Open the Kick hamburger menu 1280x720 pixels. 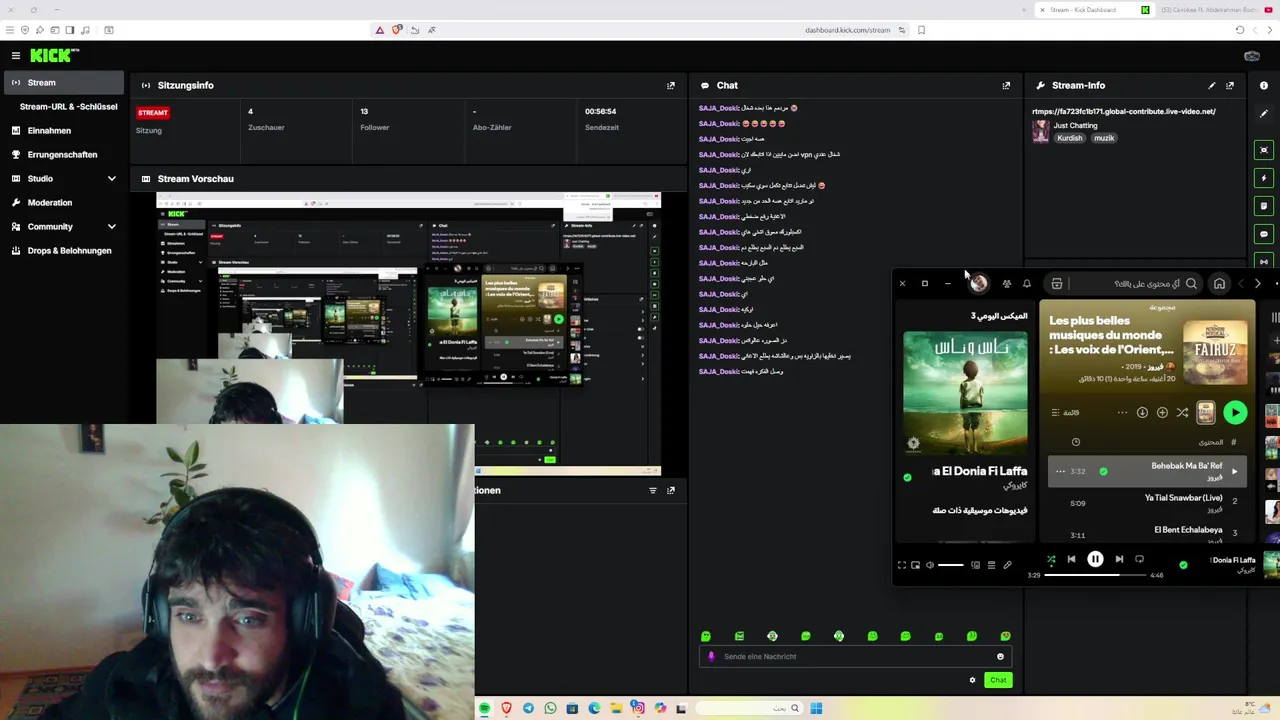click(x=16, y=56)
